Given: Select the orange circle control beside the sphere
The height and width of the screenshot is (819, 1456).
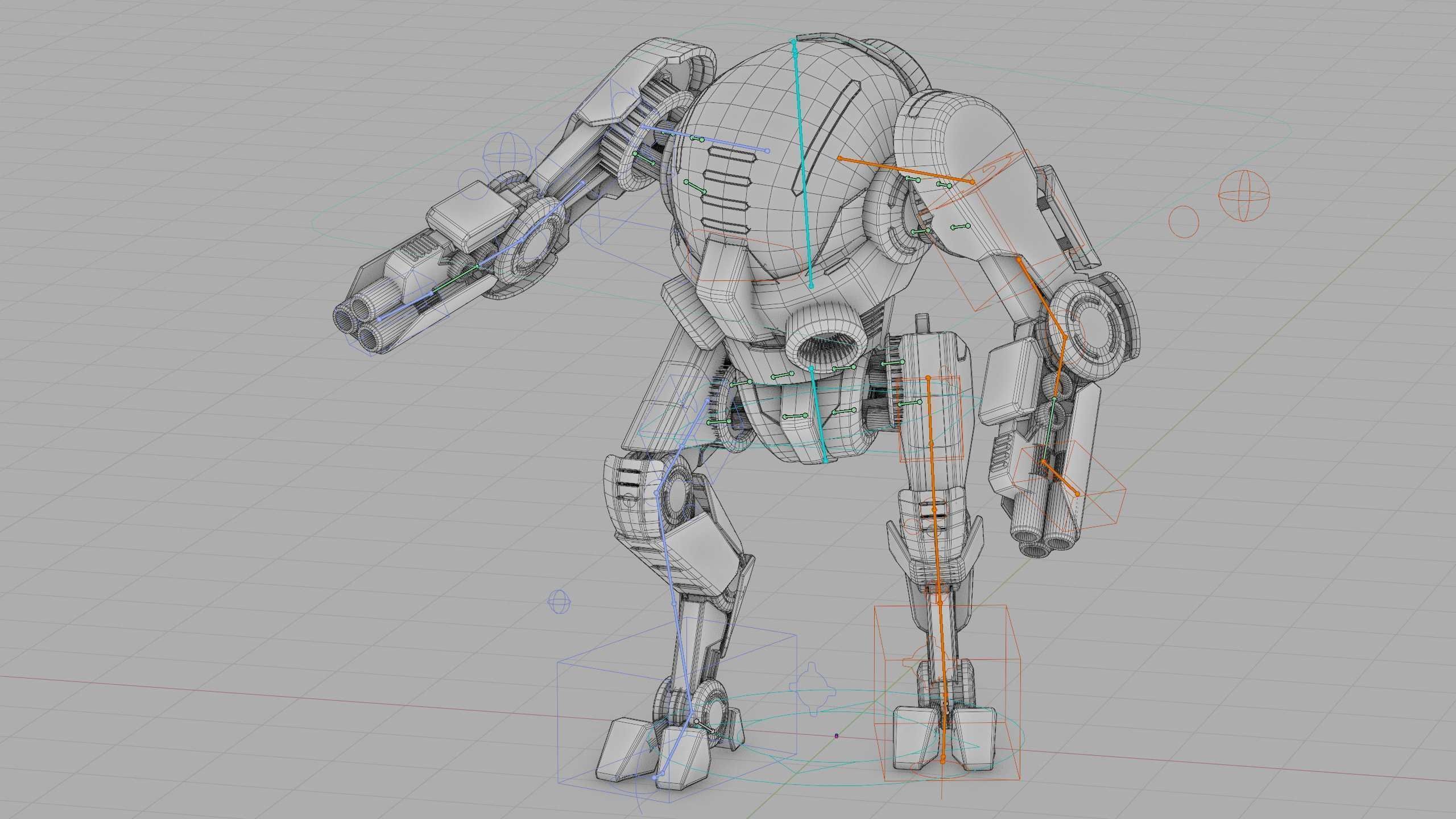Looking at the screenshot, I should 1184,222.
